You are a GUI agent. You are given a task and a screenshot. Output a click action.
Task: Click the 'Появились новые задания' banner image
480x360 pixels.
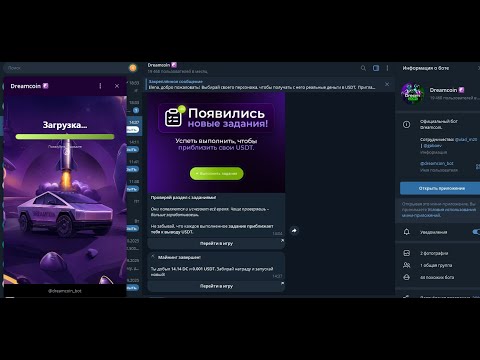216,142
